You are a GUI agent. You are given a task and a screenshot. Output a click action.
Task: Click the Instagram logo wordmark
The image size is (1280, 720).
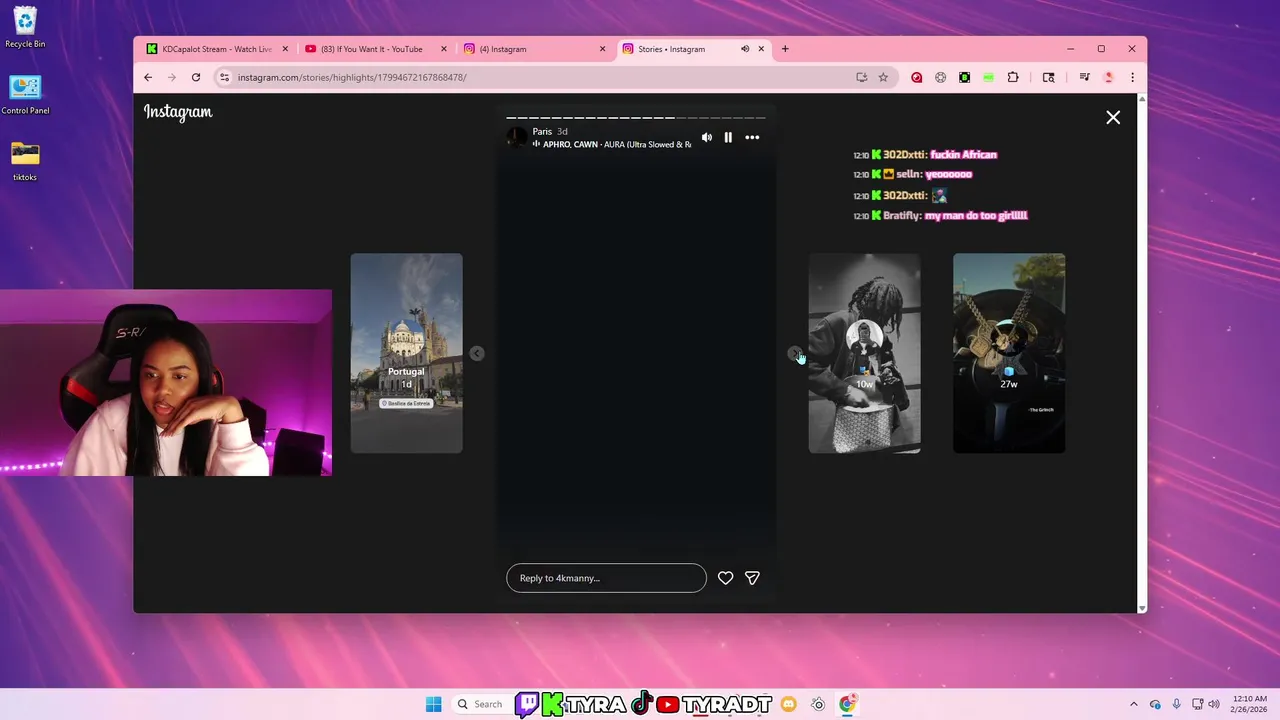(x=178, y=112)
